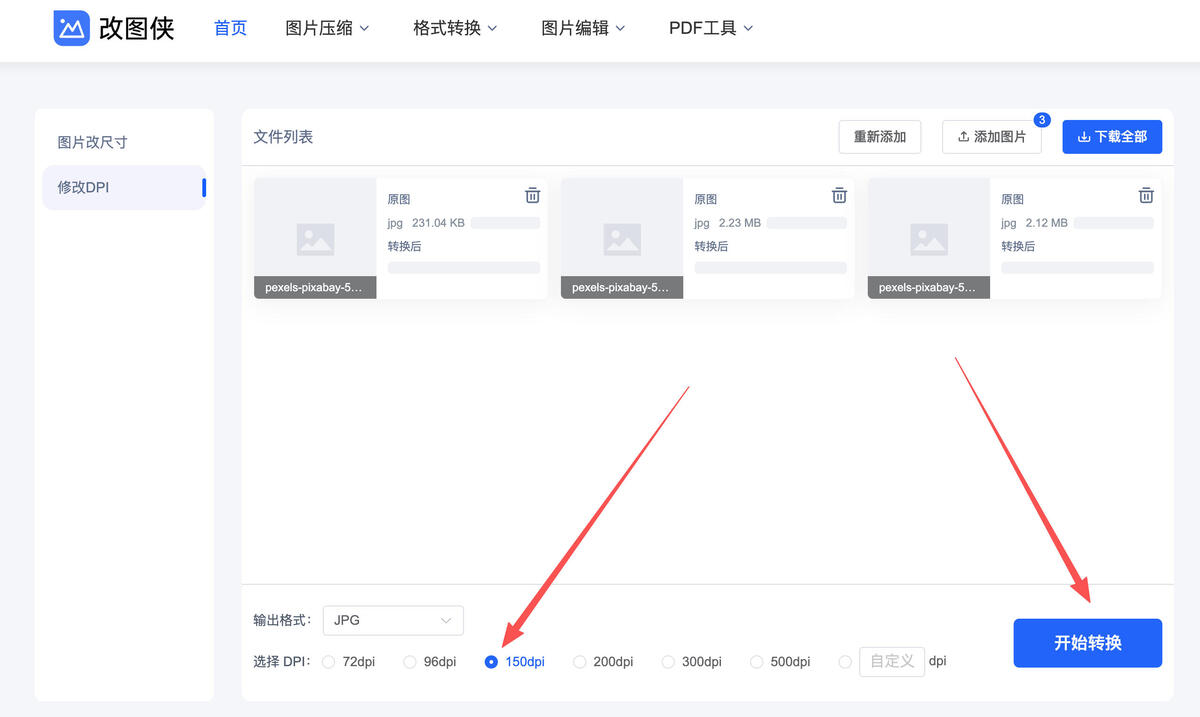Click the image placeholder icon of the first thumbnail
Screen dimensions: 1200x717
314,238
